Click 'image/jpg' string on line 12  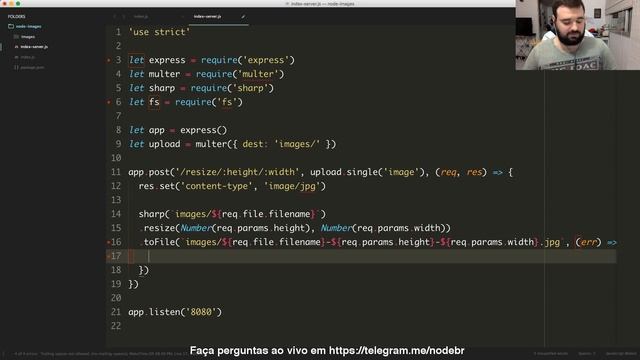point(292,186)
